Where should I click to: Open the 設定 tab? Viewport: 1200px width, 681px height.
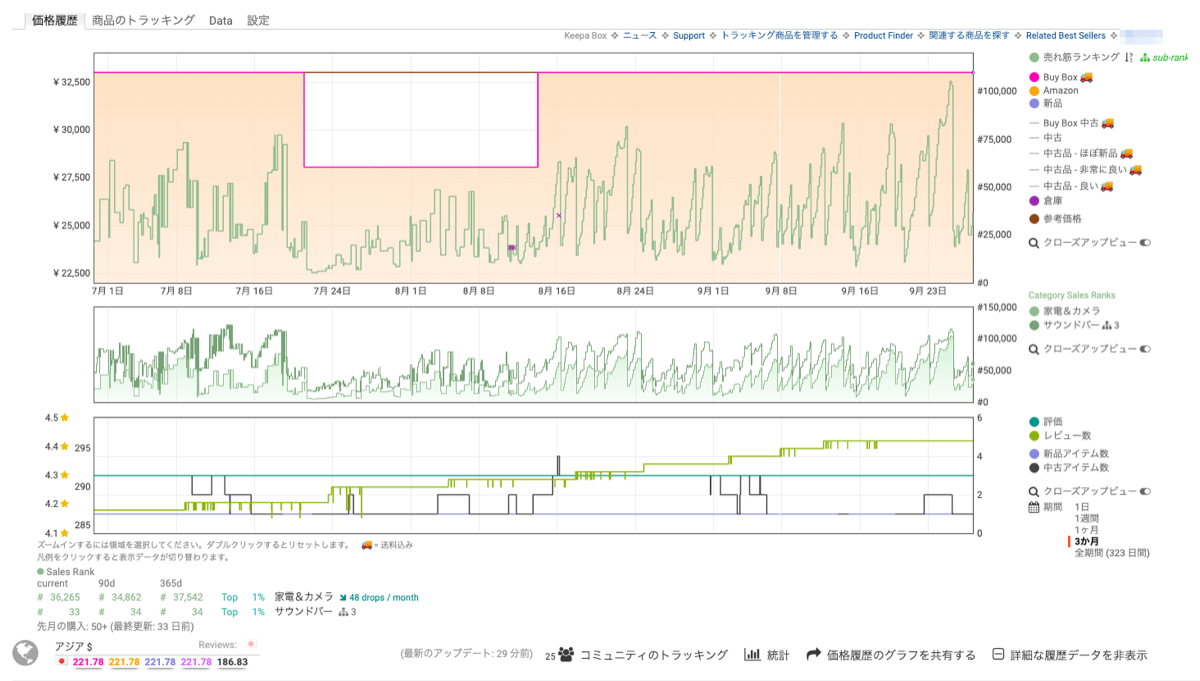[x=258, y=20]
